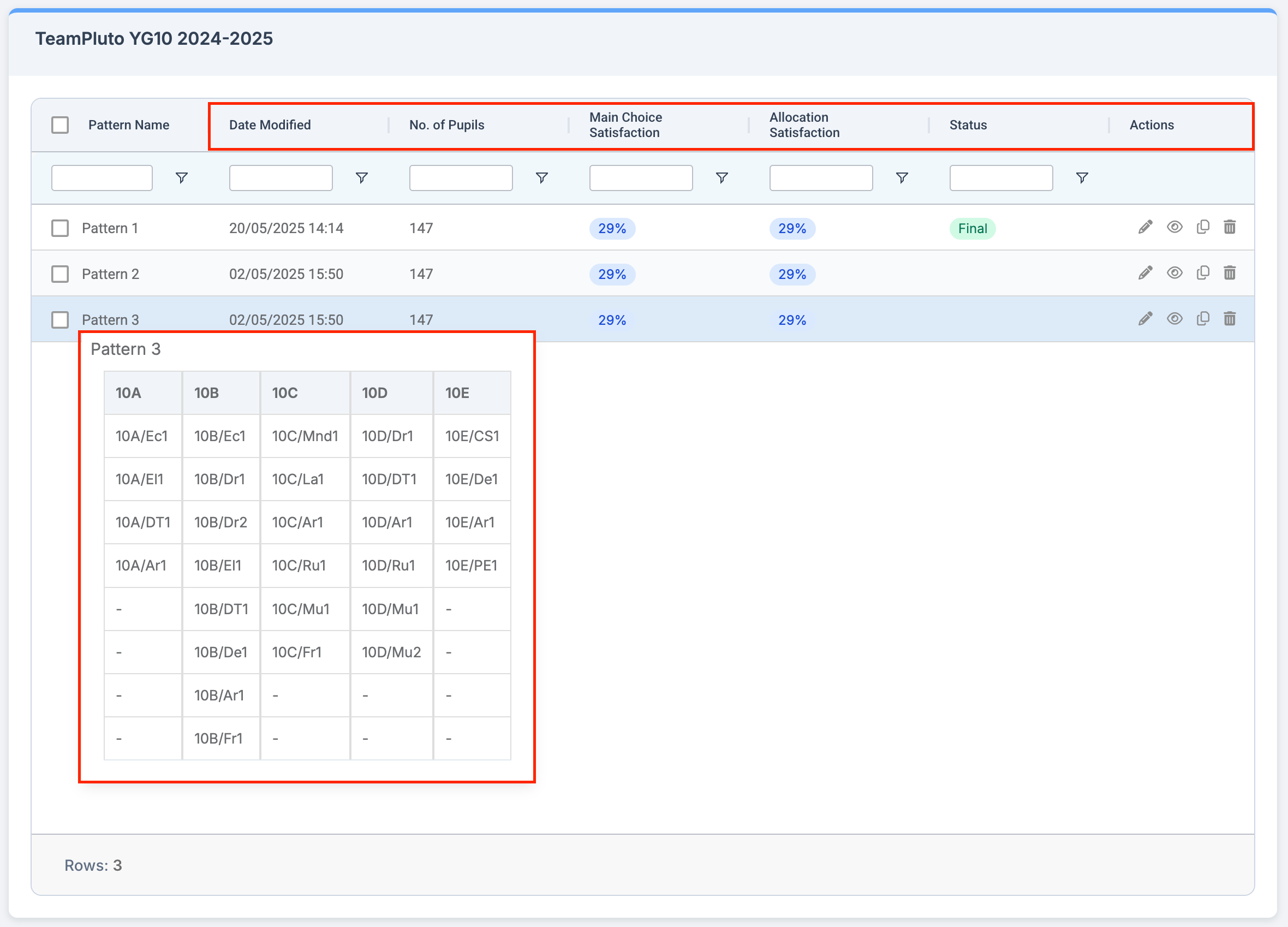Preview Pattern 2 with the eye icon
The image size is (1288, 927).
1174,273
